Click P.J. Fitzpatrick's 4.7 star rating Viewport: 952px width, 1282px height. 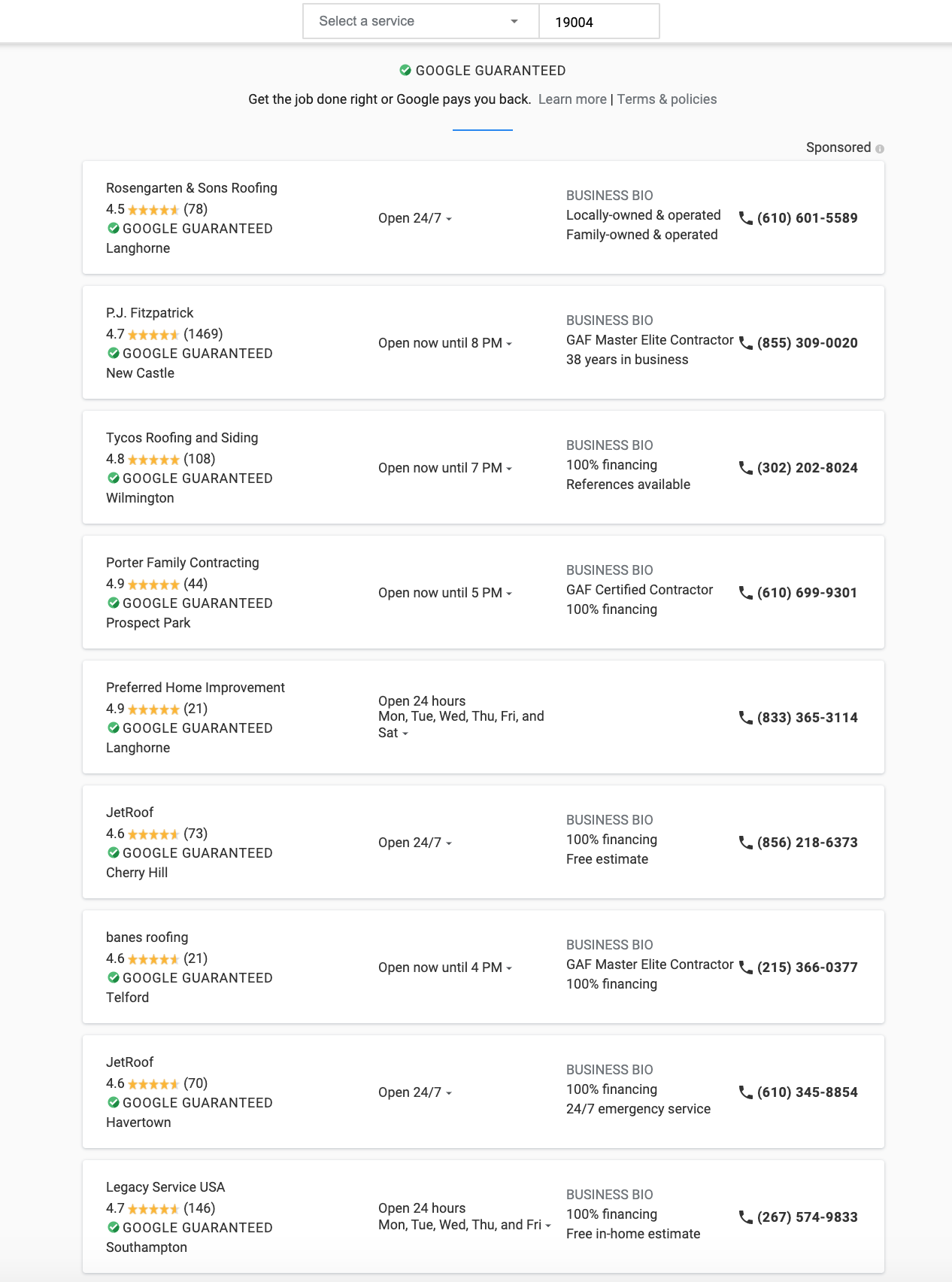pyautogui.click(x=153, y=334)
